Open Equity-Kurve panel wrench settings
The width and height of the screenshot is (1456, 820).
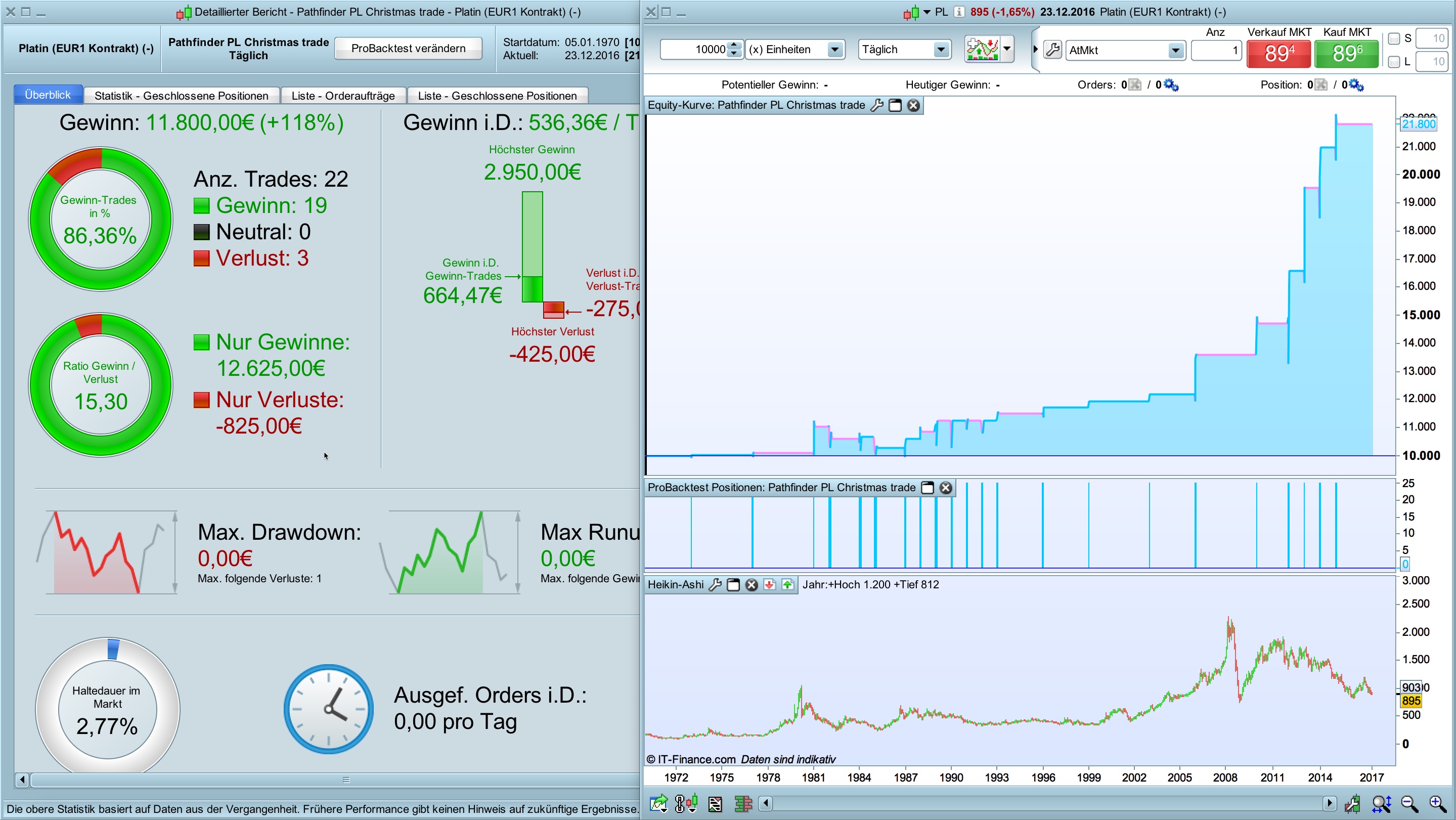pyautogui.click(x=876, y=105)
